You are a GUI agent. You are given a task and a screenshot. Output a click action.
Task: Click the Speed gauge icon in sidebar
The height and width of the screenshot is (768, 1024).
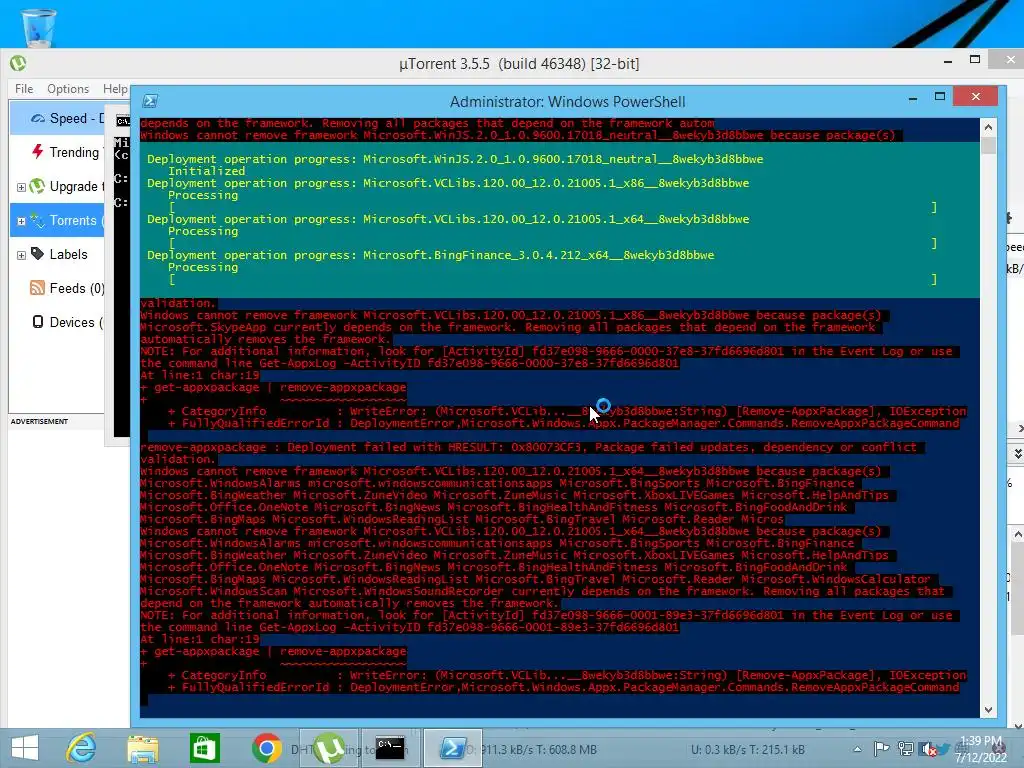[x=38, y=118]
